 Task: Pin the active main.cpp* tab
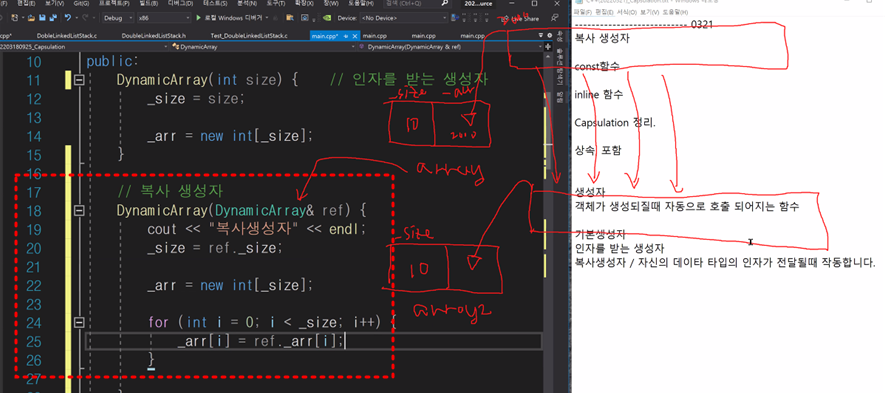pyautogui.click(x=346, y=36)
